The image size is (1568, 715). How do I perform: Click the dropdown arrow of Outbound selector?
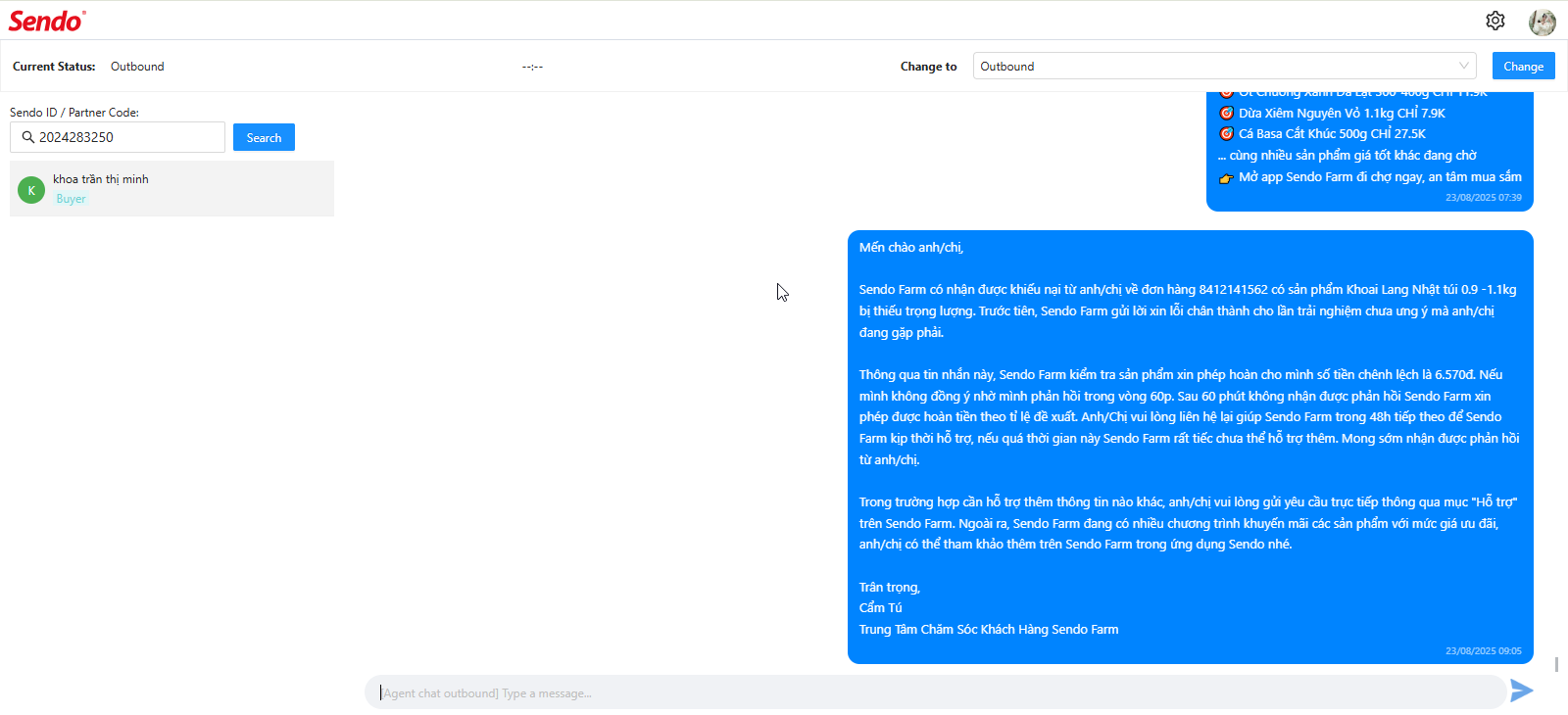[1464, 67]
